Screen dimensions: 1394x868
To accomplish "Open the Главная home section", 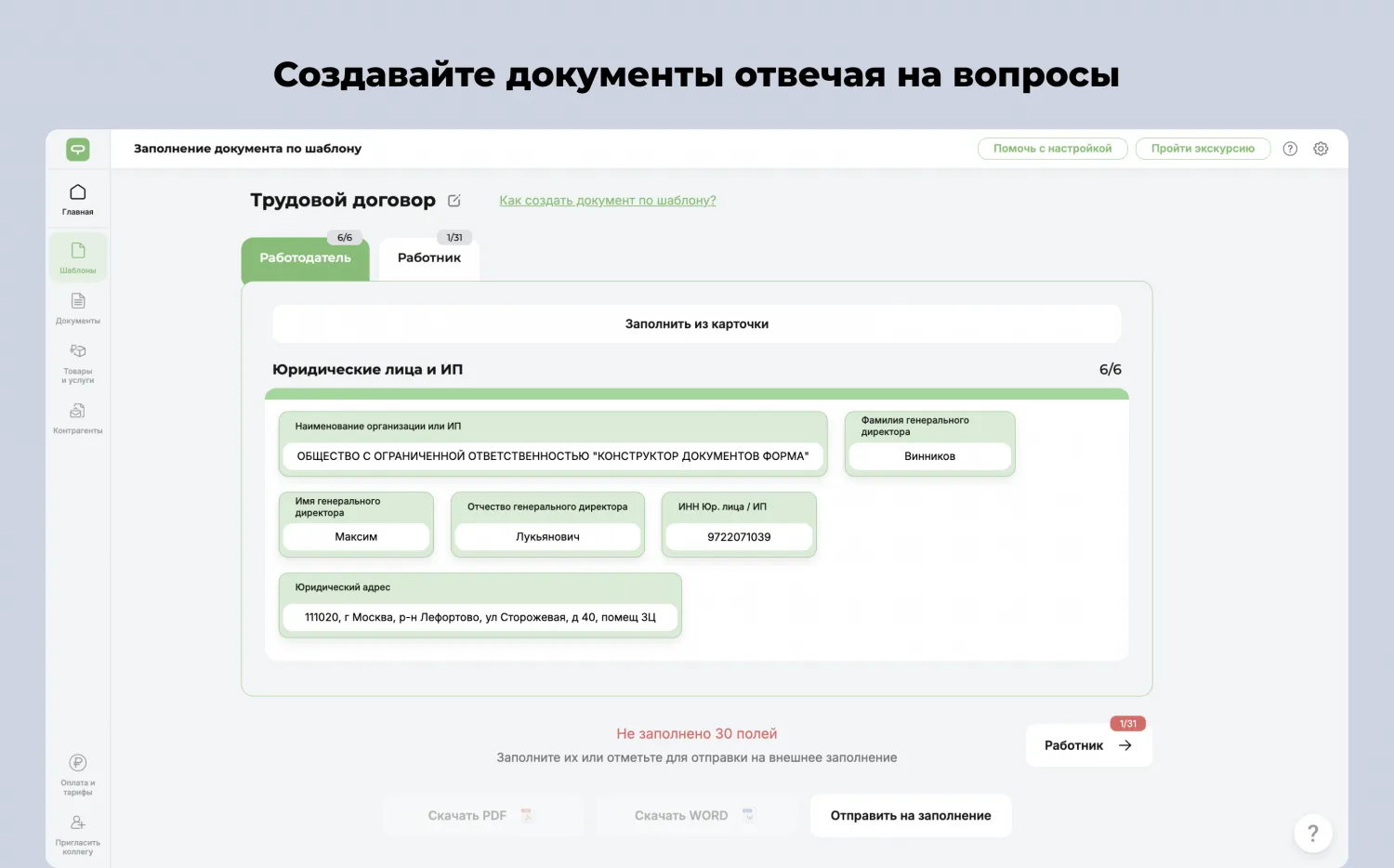I will pyautogui.click(x=78, y=199).
